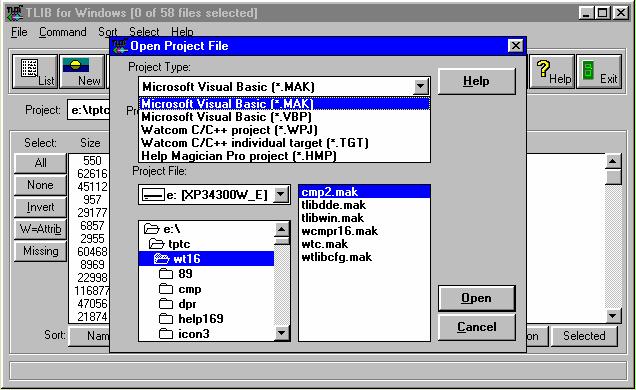
Task: Click the size value 550
Action: pyautogui.click(x=92, y=161)
